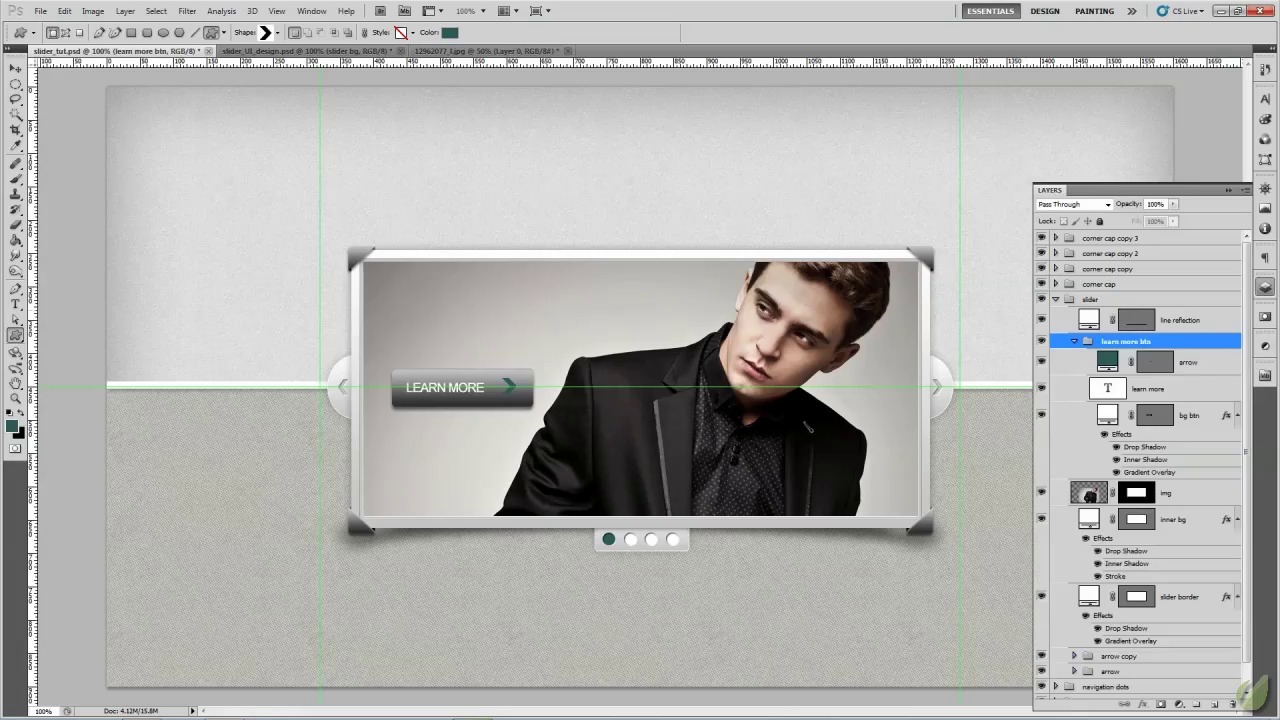Open the custom Shape picker dropdown

[277, 32]
